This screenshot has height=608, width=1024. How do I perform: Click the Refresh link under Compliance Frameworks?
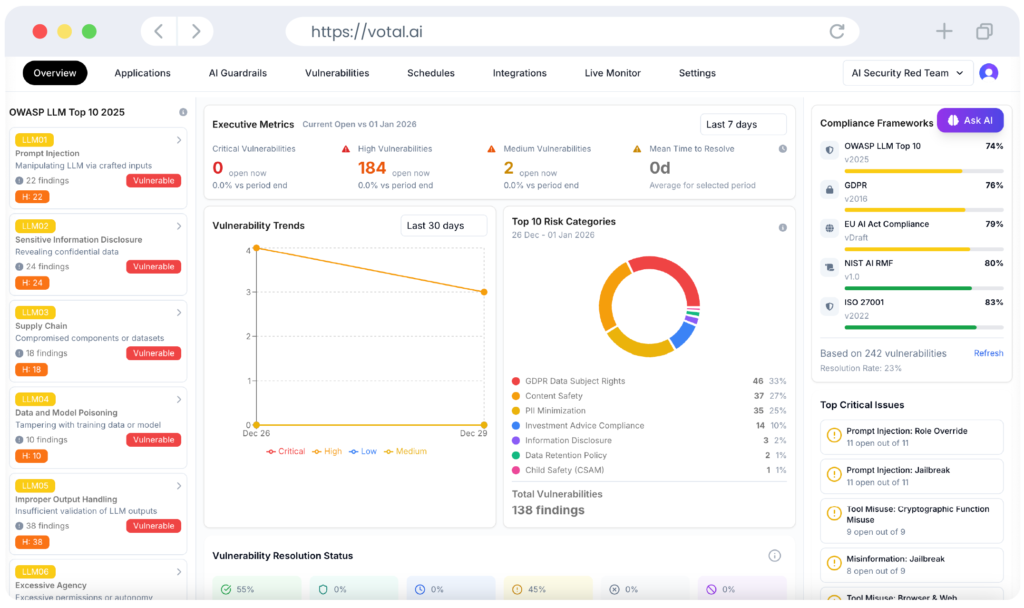point(988,353)
